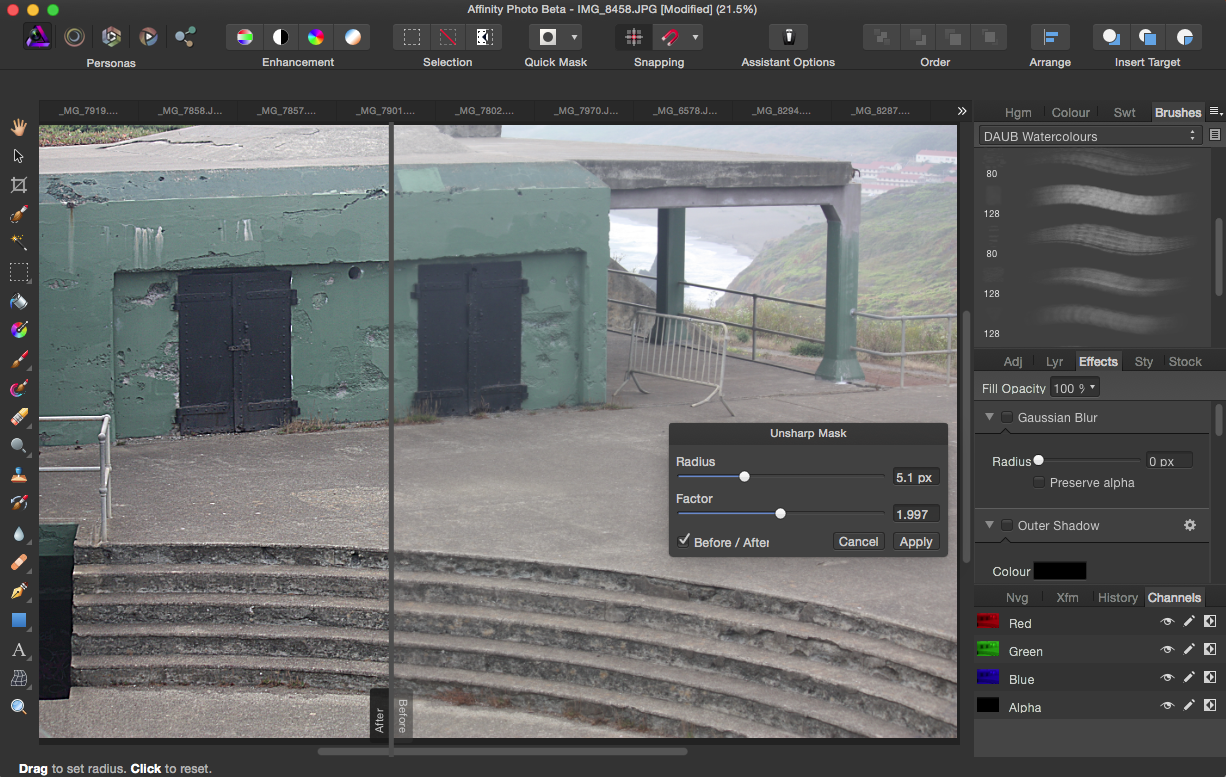The height and width of the screenshot is (777, 1226).
Task: Uncheck Before / After in Unsharp Mask
Action: (684, 541)
